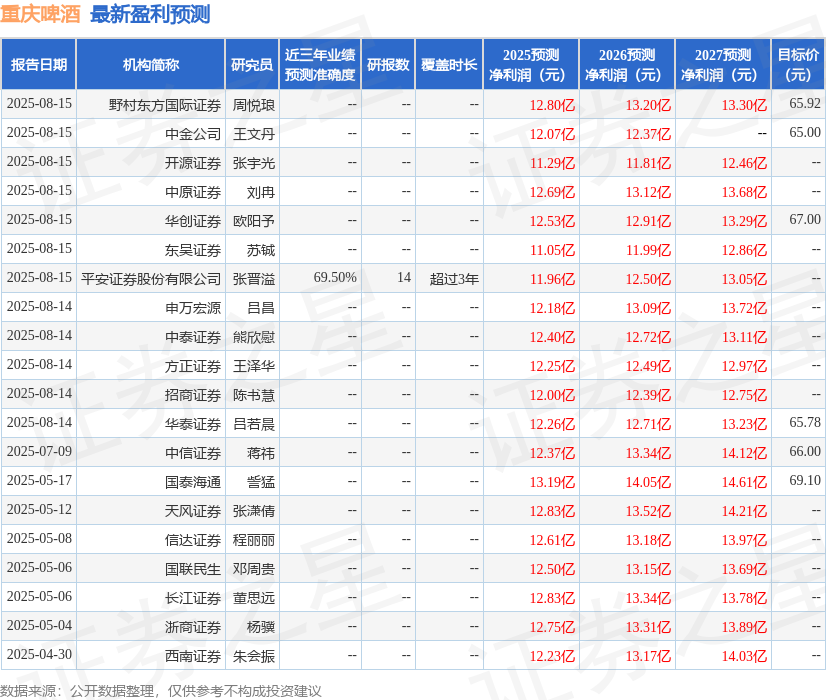Image resolution: width=826 pixels, height=700 pixels.
Task: Click target price 65.78
Action: coord(805,422)
